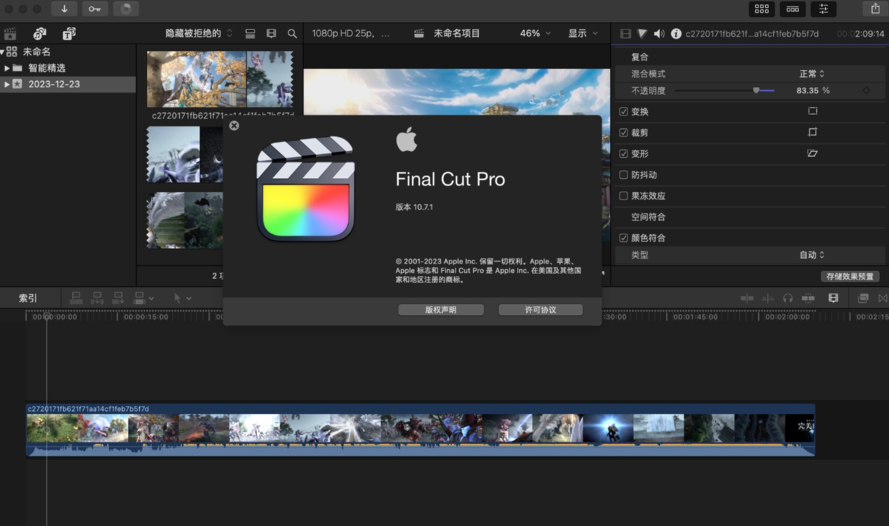Open the color inspector triangle icon

click(642, 33)
